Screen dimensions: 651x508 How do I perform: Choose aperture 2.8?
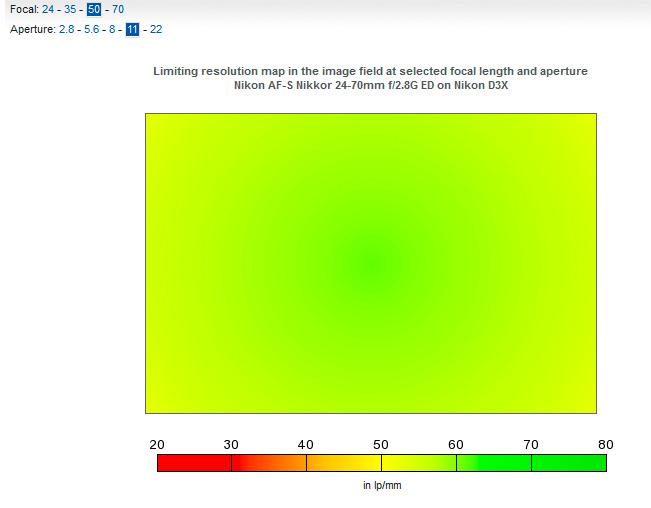click(x=66, y=29)
